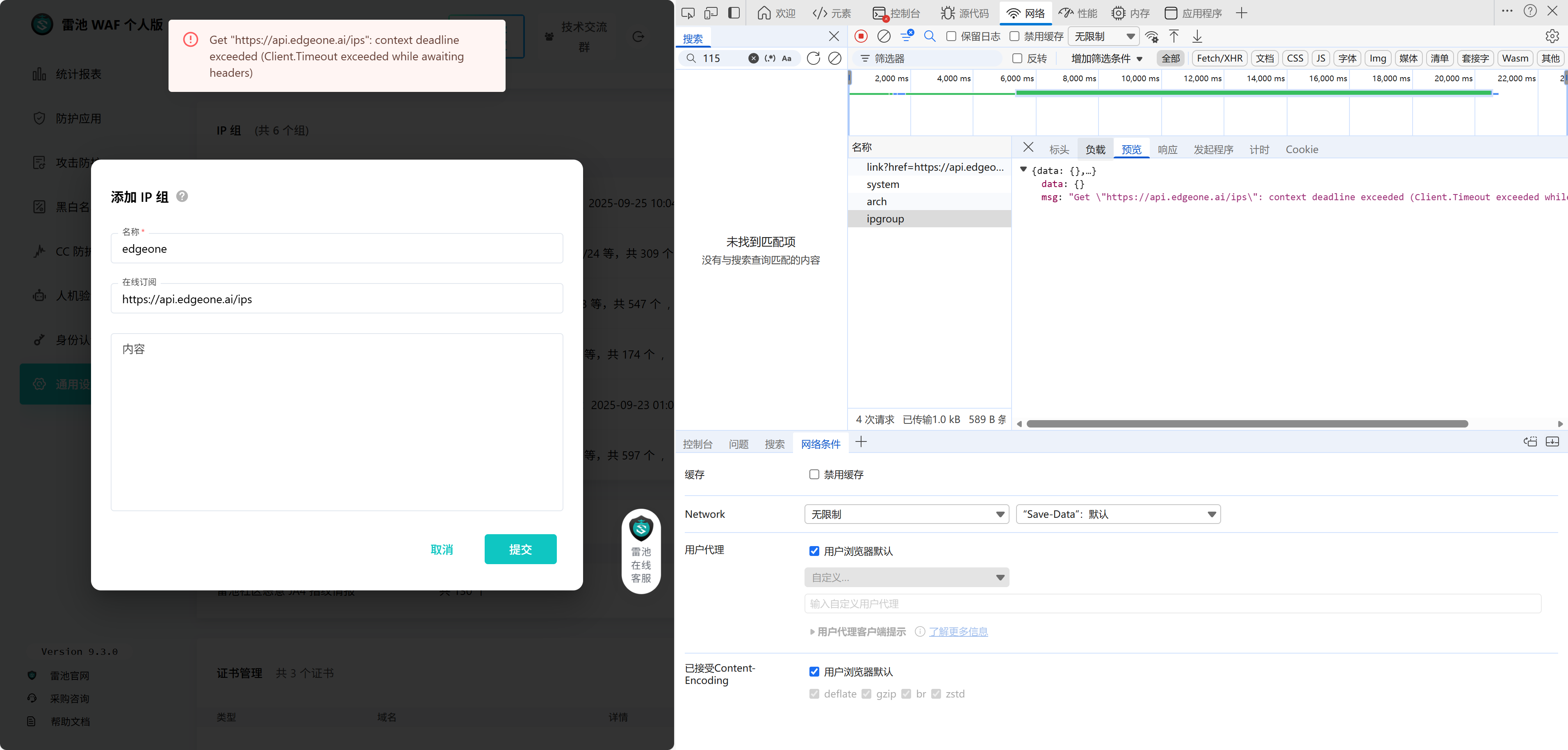1568x750 pixels.
Task: Open DevTools settings gear icon
Action: pos(1552,37)
